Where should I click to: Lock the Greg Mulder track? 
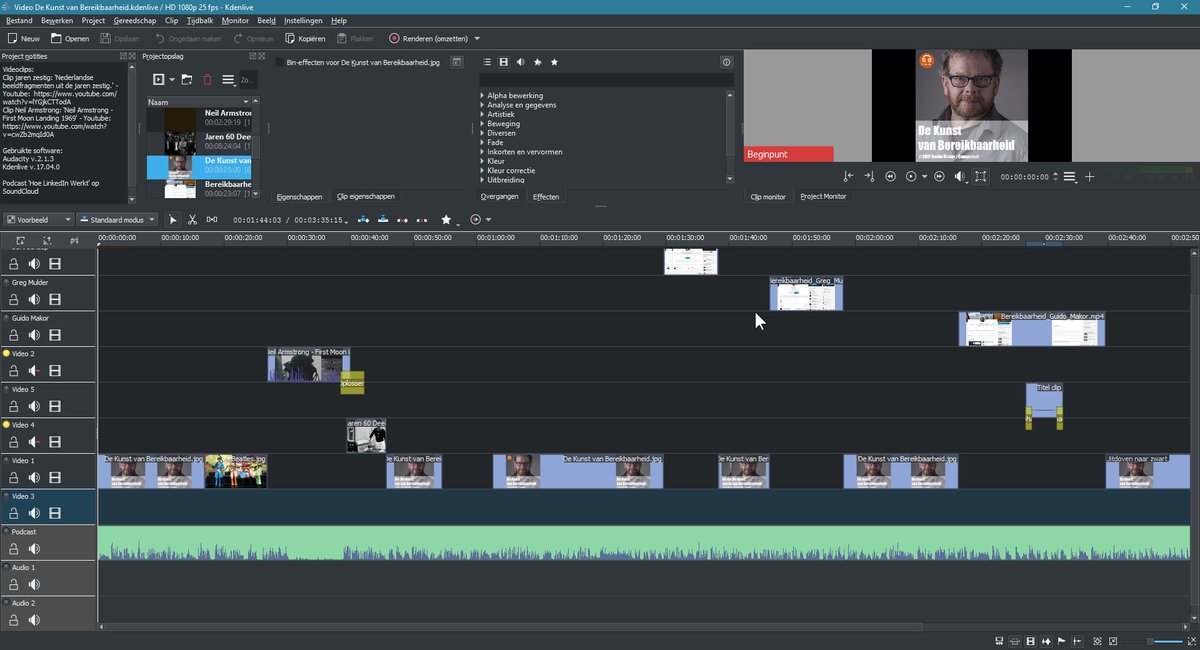(14, 300)
